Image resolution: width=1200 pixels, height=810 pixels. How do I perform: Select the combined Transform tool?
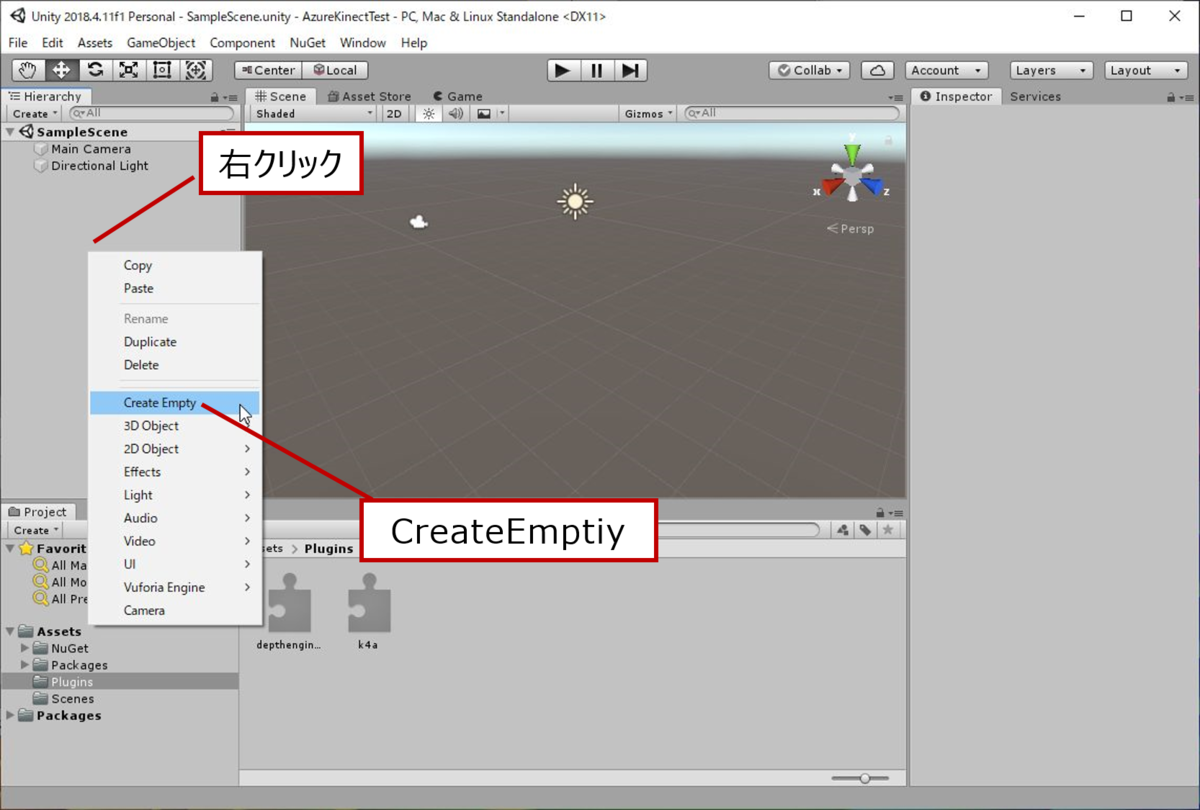coord(196,70)
